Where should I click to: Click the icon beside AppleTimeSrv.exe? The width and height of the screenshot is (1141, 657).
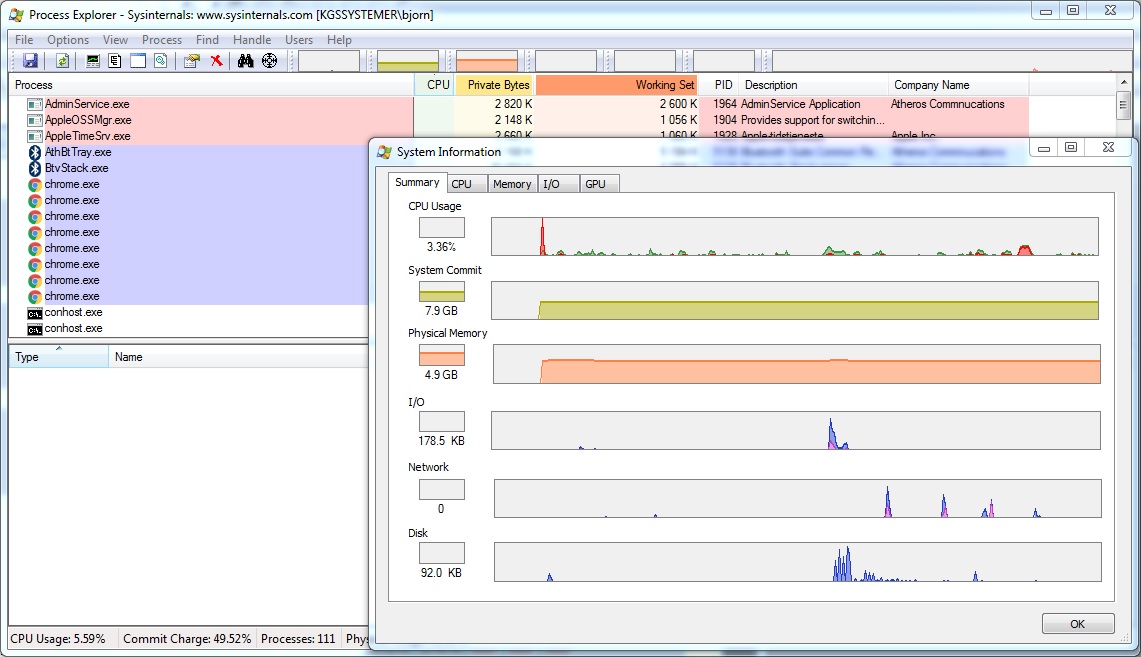click(x=34, y=136)
